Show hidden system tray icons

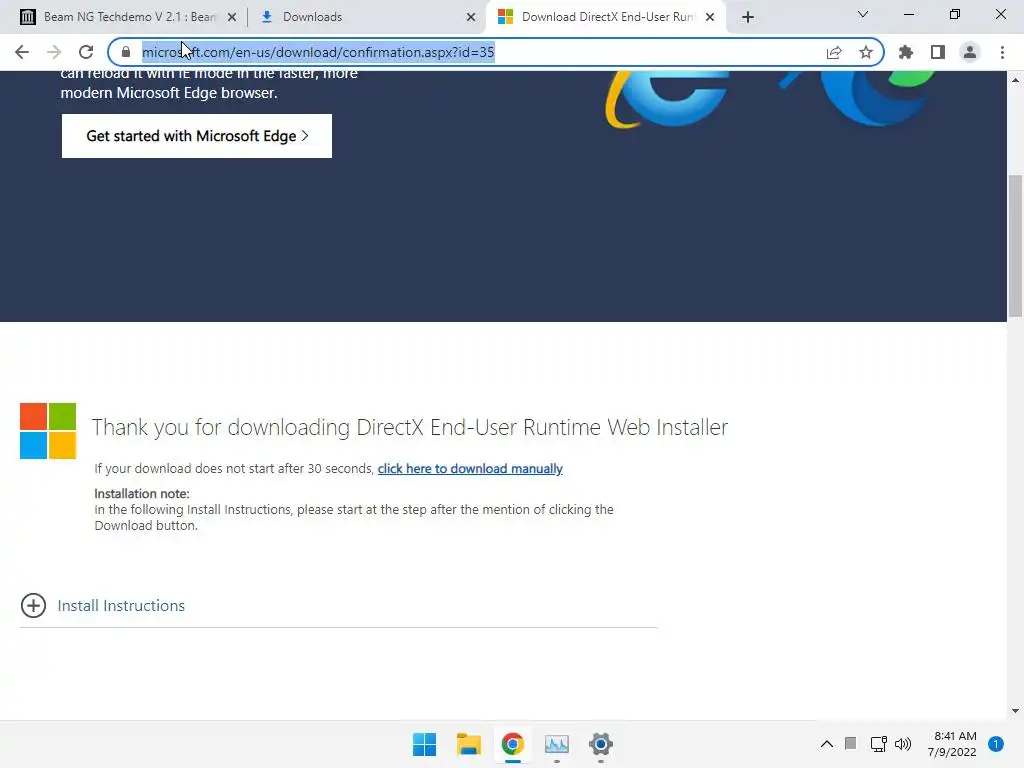click(x=827, y=744)
